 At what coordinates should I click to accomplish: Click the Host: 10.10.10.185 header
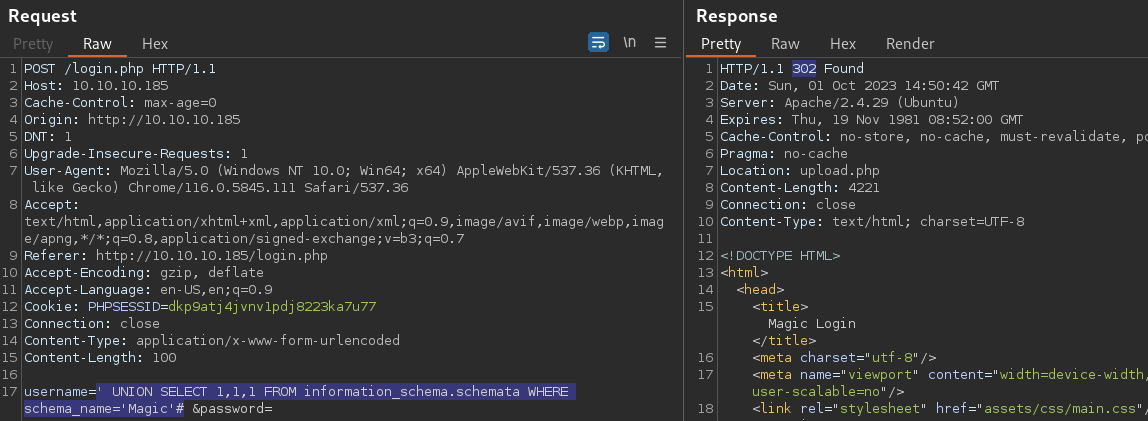coord(96,86)
